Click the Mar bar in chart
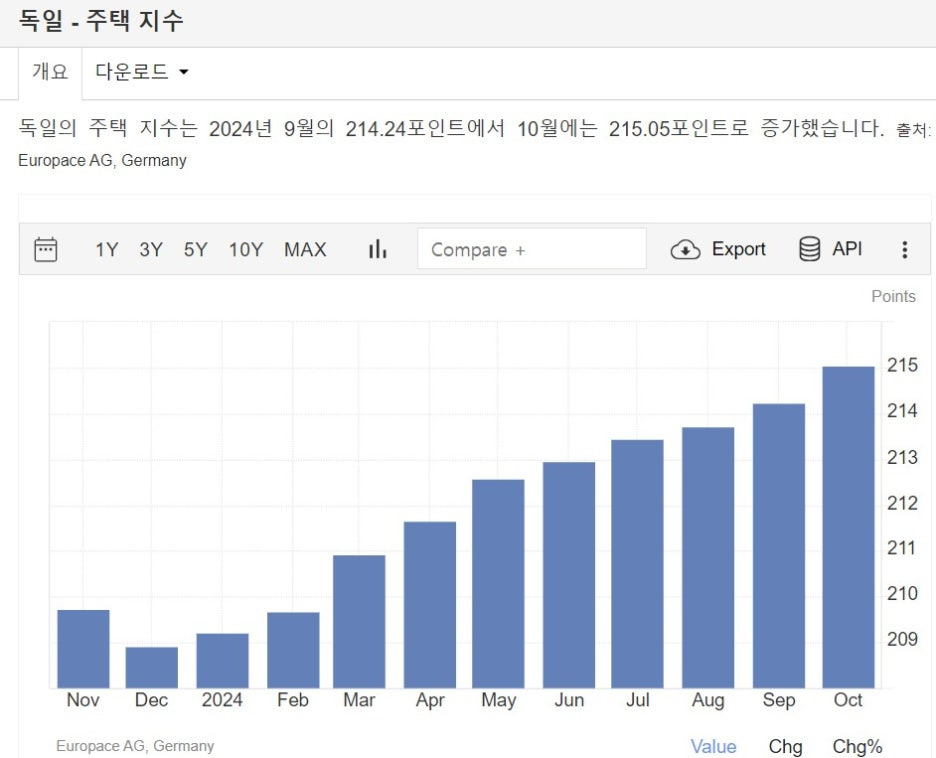The height and width of the screenshot is (758, 936). pos(359,621)
